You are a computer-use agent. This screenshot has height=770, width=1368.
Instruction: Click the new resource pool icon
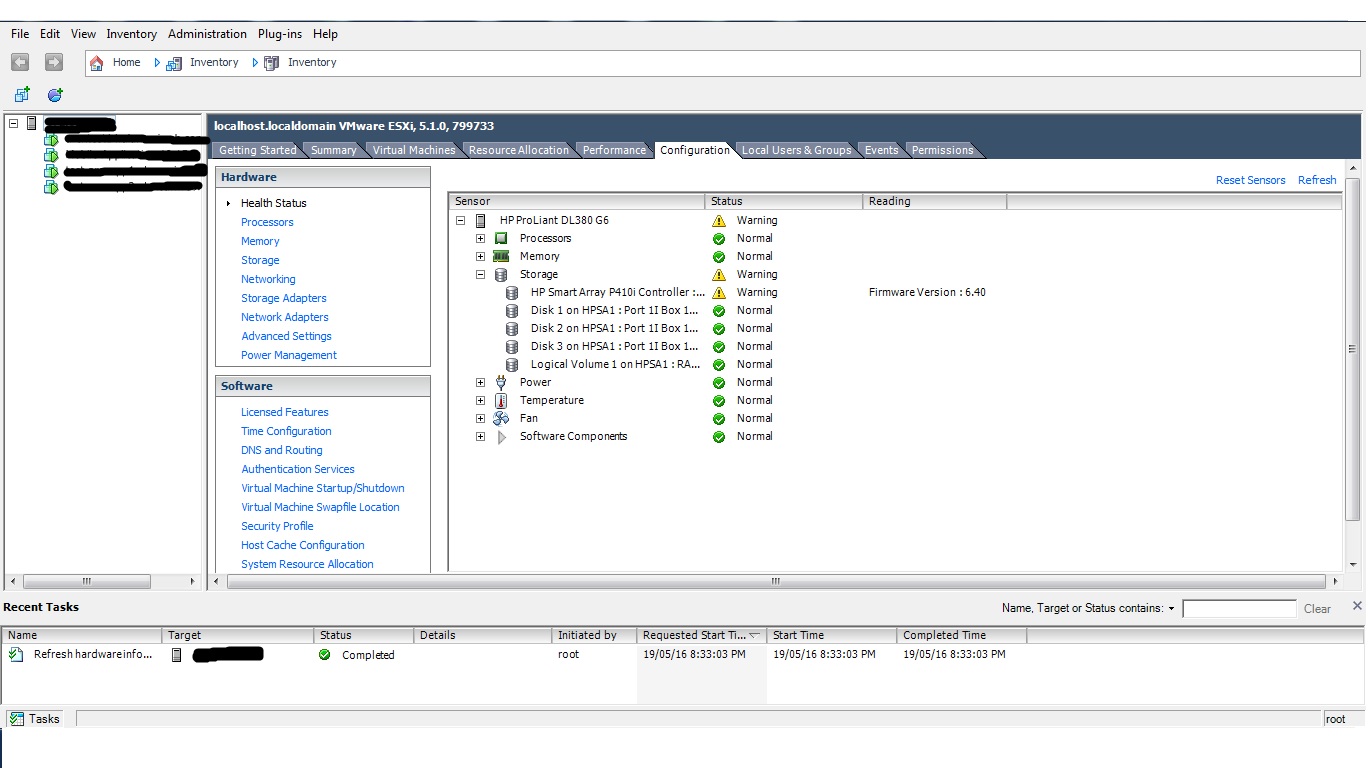[54, 95]
